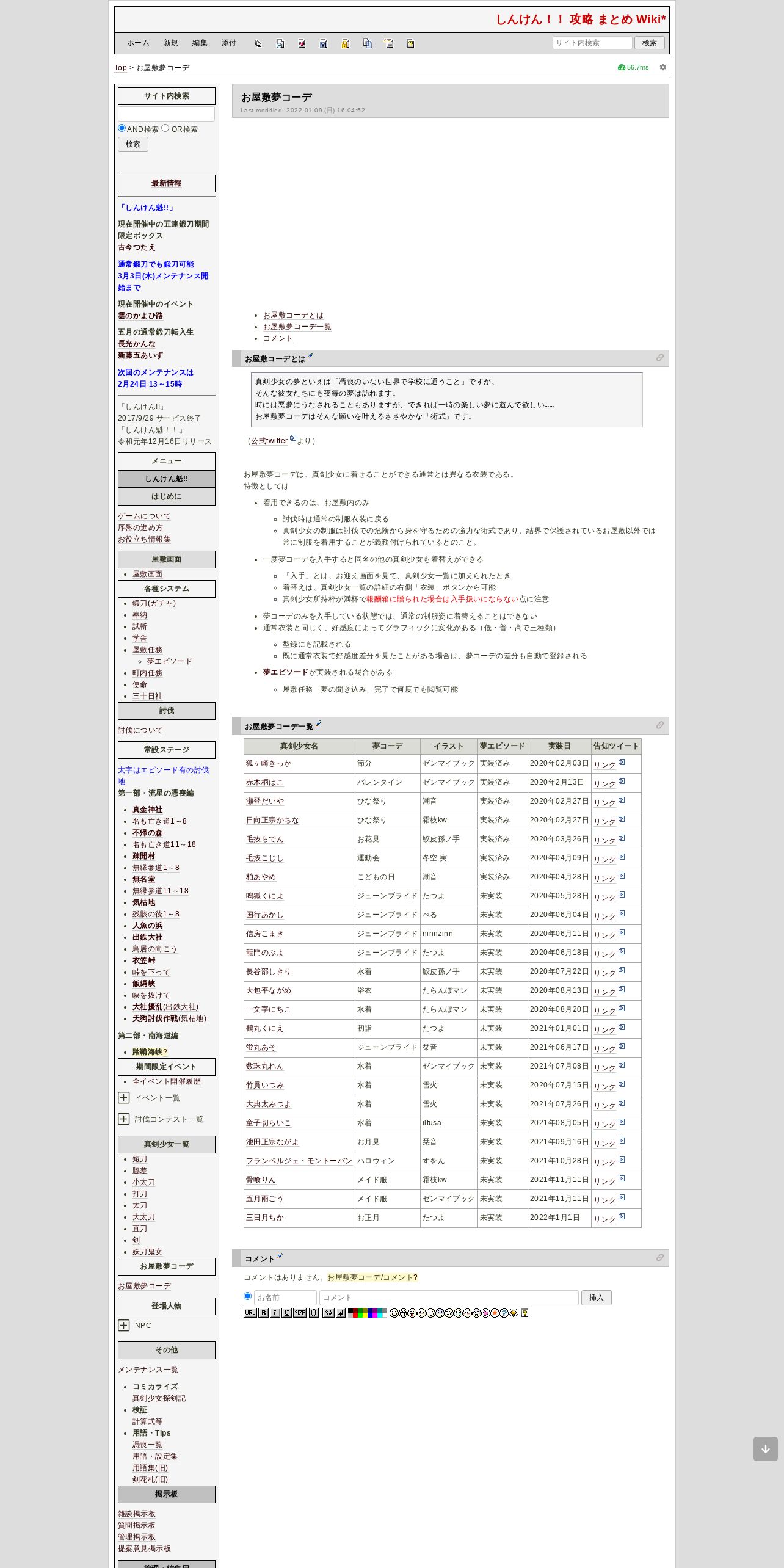The height and width of the screenshot is (1568, 784).
Task: Expand the NPC plus box
Action: pyautogui.click(x=123, y=1325)
